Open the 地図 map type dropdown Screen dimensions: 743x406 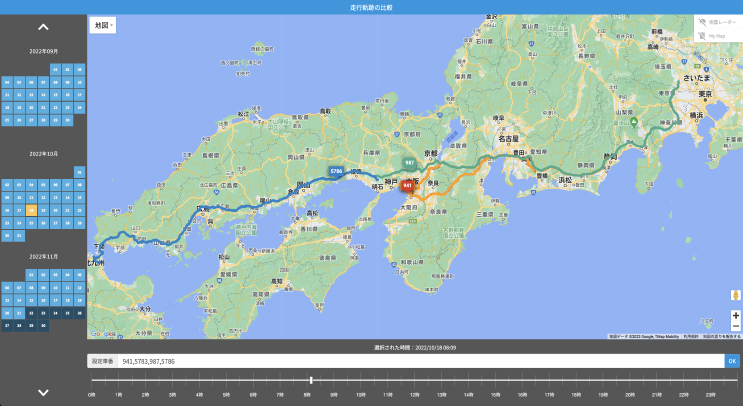(102, 24)
